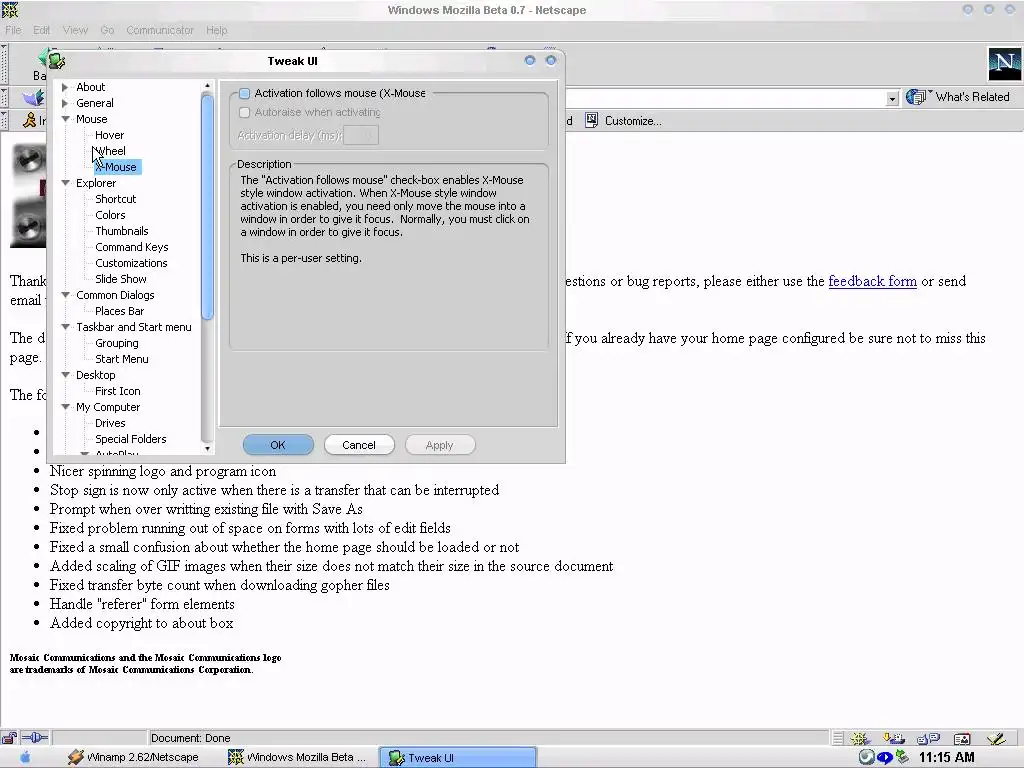Open the Help menu in Netscape
Image resolution: width=1024 pixels, height=768 pixels.
pyautogui.click(x=217, y=30)
